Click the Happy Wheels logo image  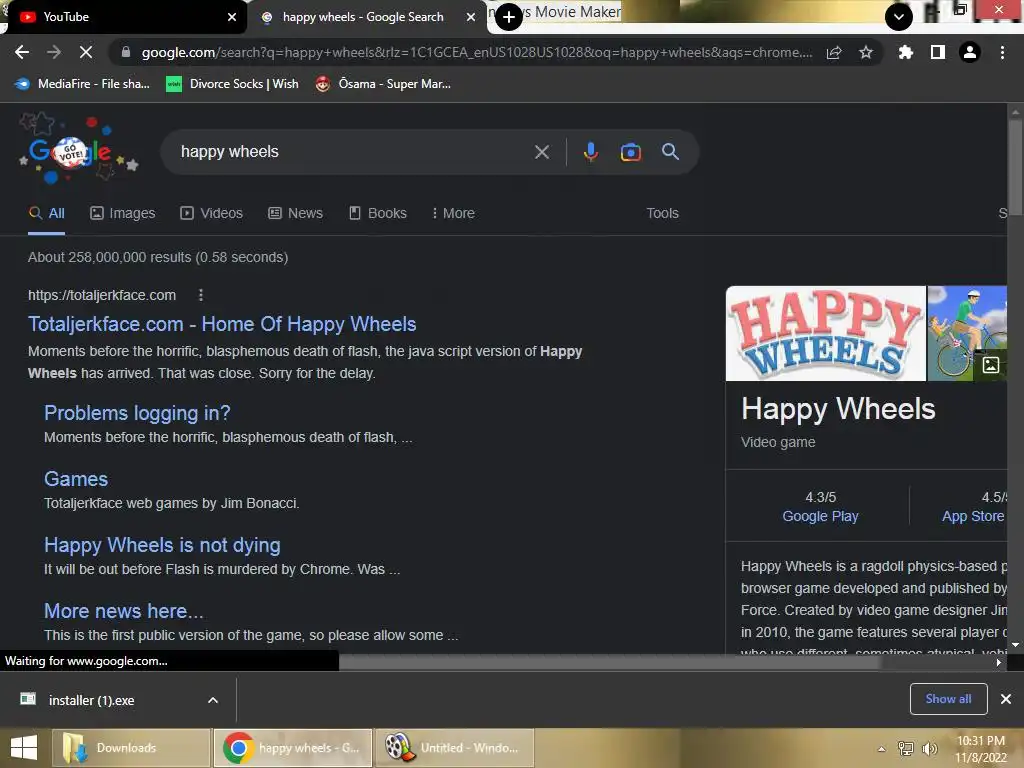click(x=825, y=334)
